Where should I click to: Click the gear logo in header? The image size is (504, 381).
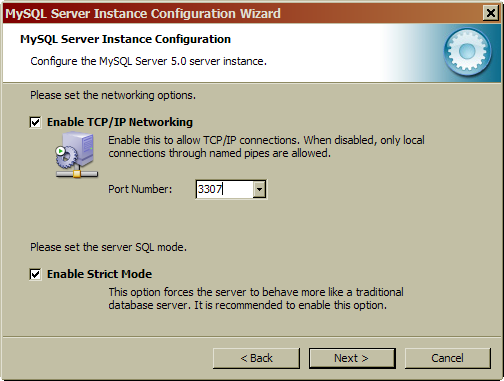coord(467,52)
